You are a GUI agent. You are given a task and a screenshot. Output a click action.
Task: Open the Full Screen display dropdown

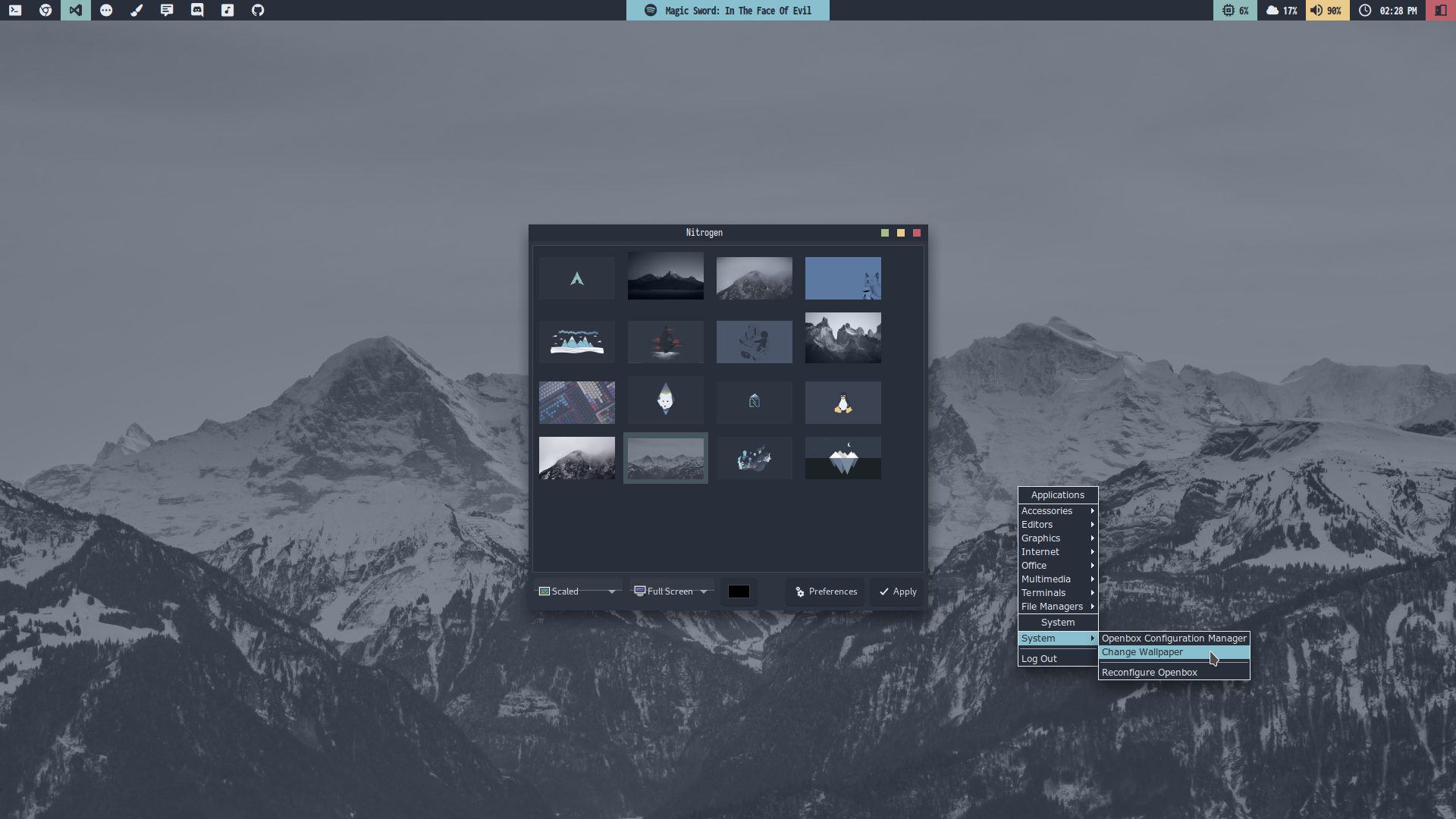[x=671, y=591]
